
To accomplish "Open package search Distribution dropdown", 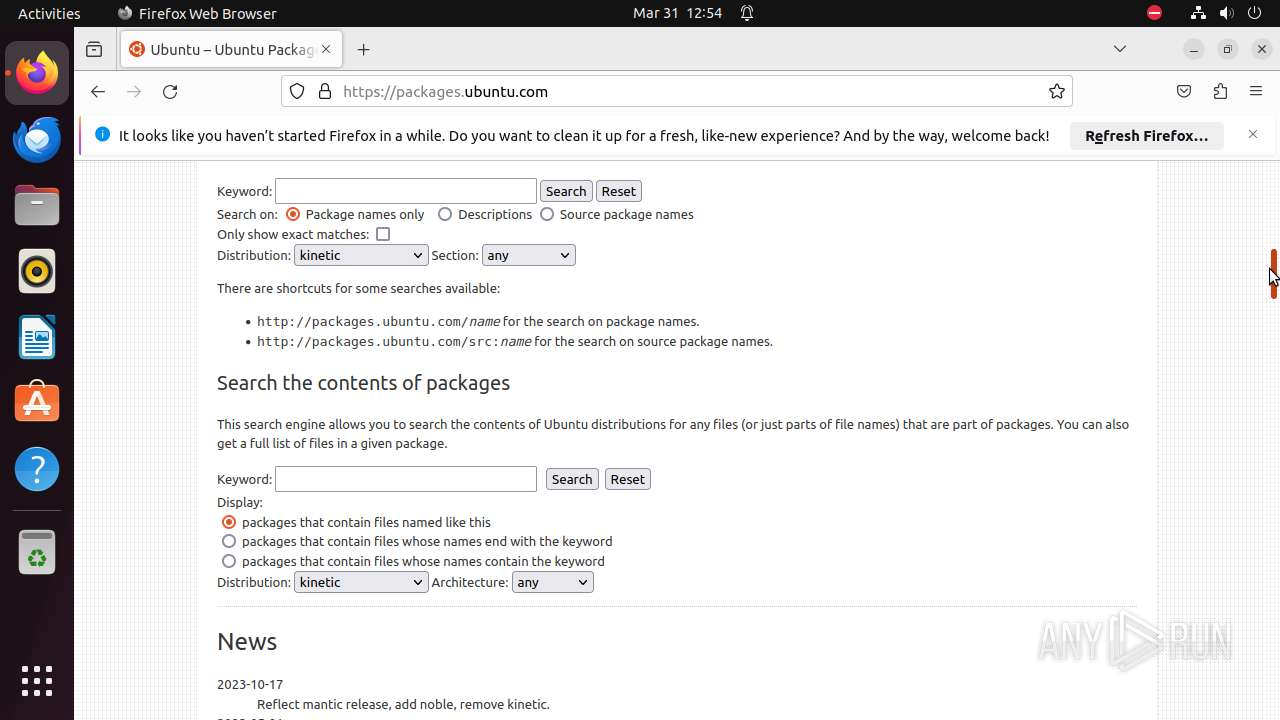I will (x=361, y=255).
